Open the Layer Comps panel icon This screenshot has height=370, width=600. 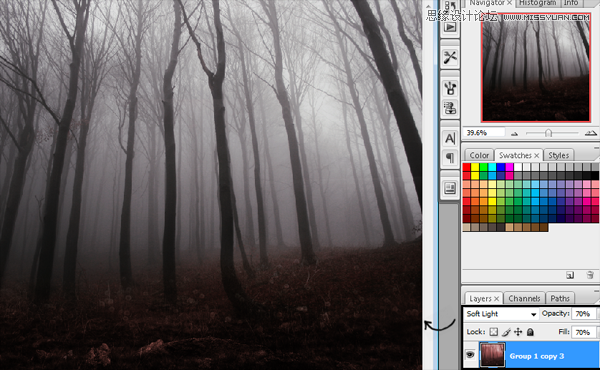tap(450, 188)
